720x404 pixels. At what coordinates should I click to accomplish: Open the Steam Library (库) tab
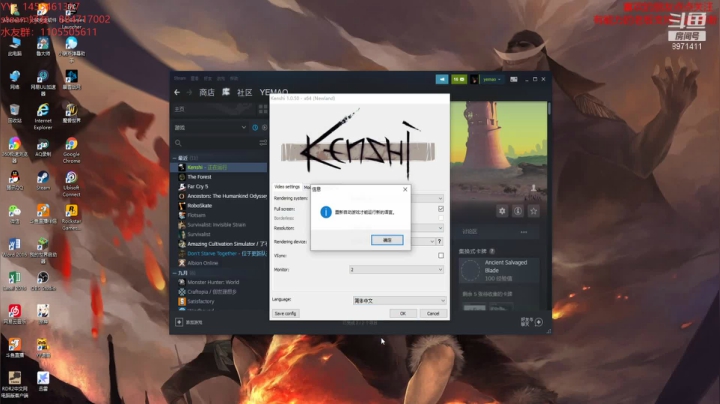pyautogui.click(x=226, y=92)
